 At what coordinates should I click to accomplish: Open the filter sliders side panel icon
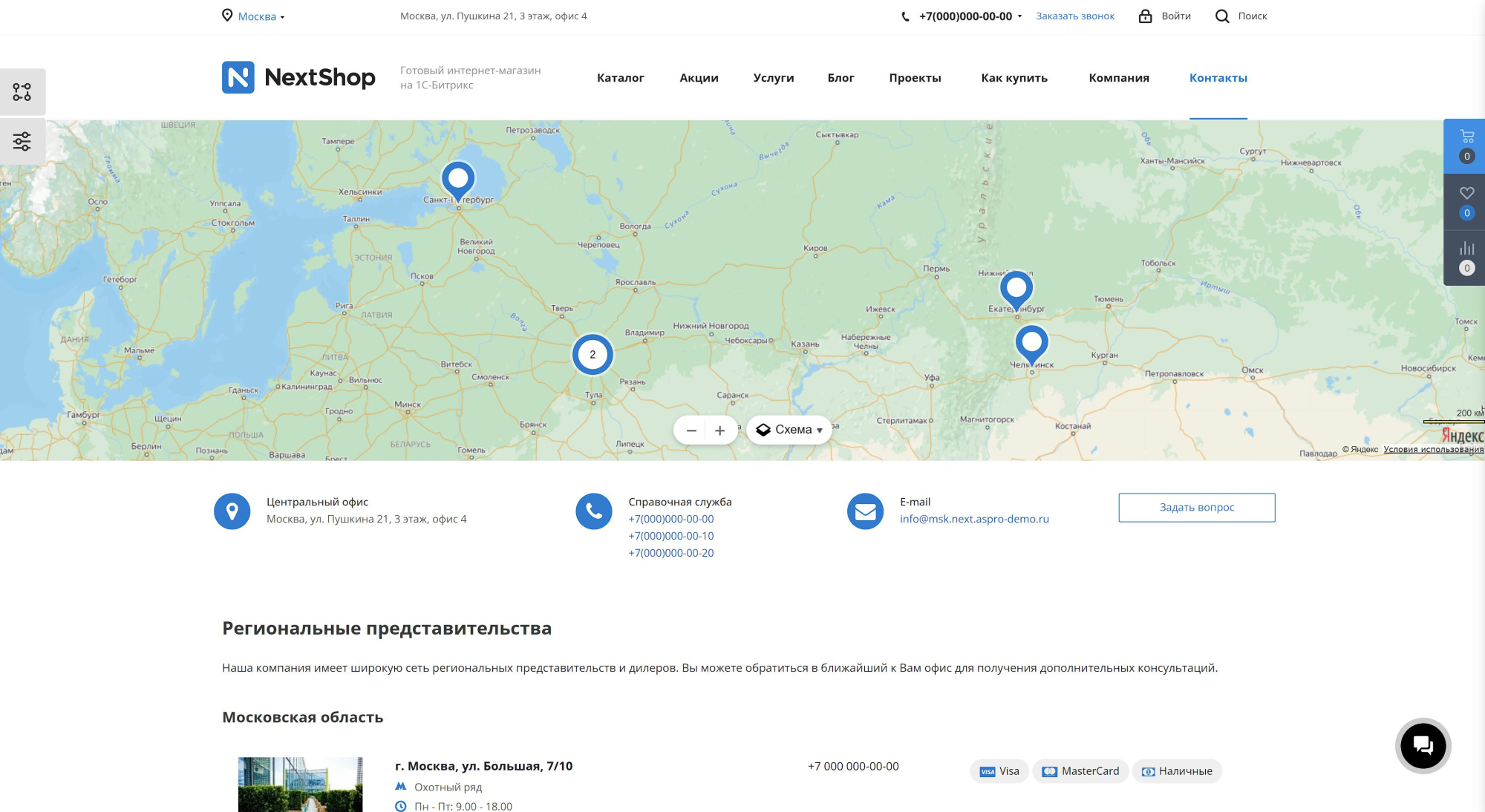click(22, 141)
